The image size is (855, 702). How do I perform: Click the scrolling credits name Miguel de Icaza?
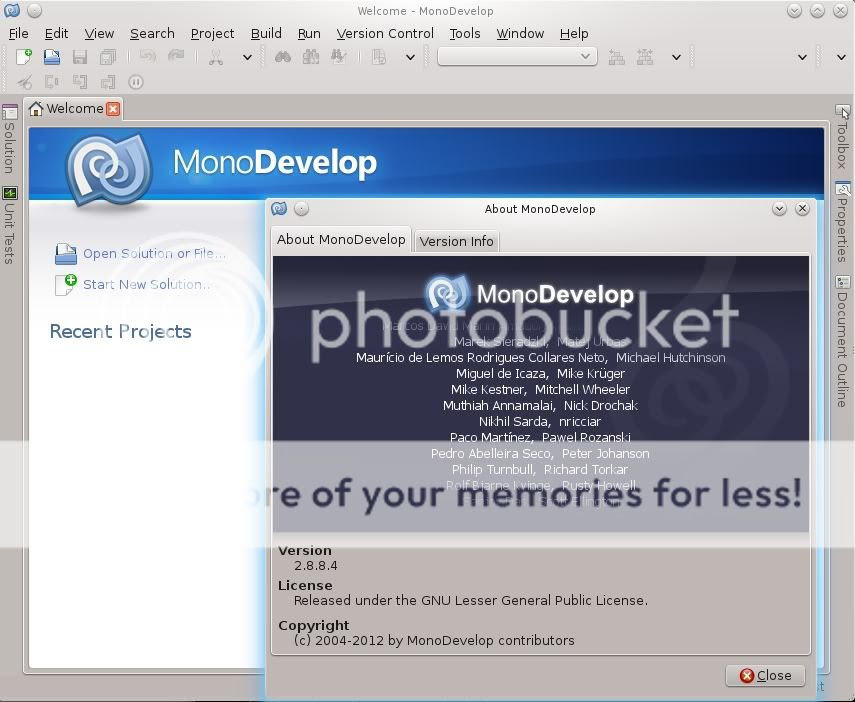click(501, 374)
